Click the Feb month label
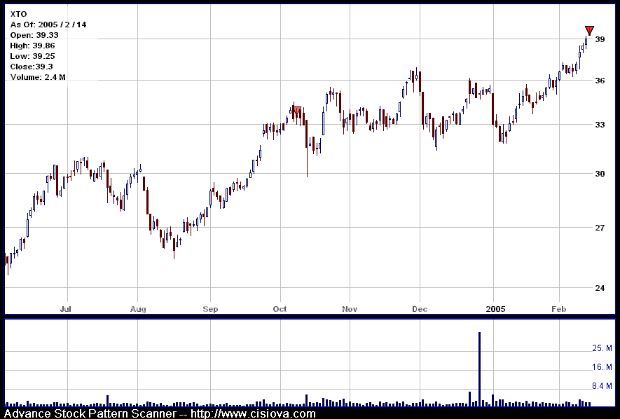620x419 pixels. coord(559,309)
